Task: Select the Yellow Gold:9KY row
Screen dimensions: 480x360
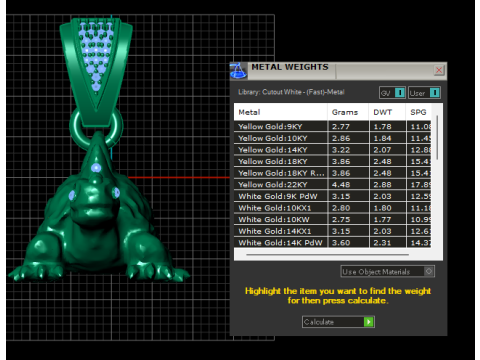Action: tap(332, 127)
